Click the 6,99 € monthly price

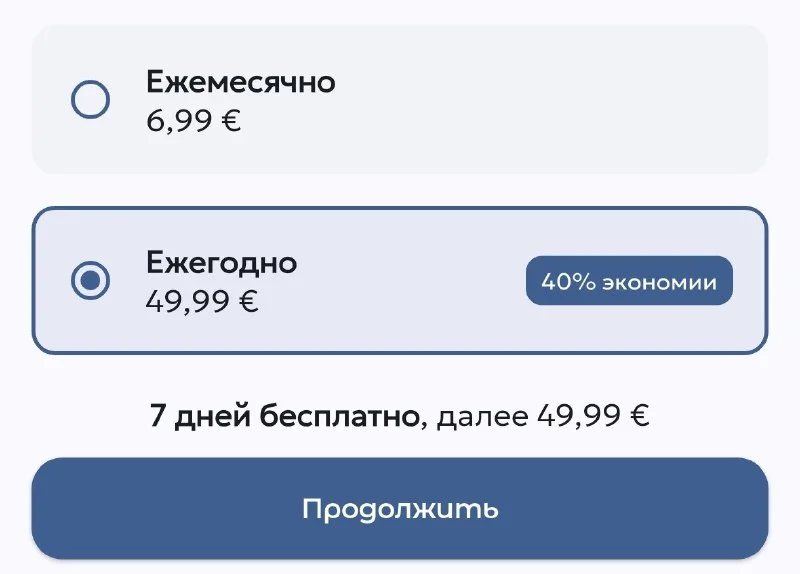click(193, 121)
